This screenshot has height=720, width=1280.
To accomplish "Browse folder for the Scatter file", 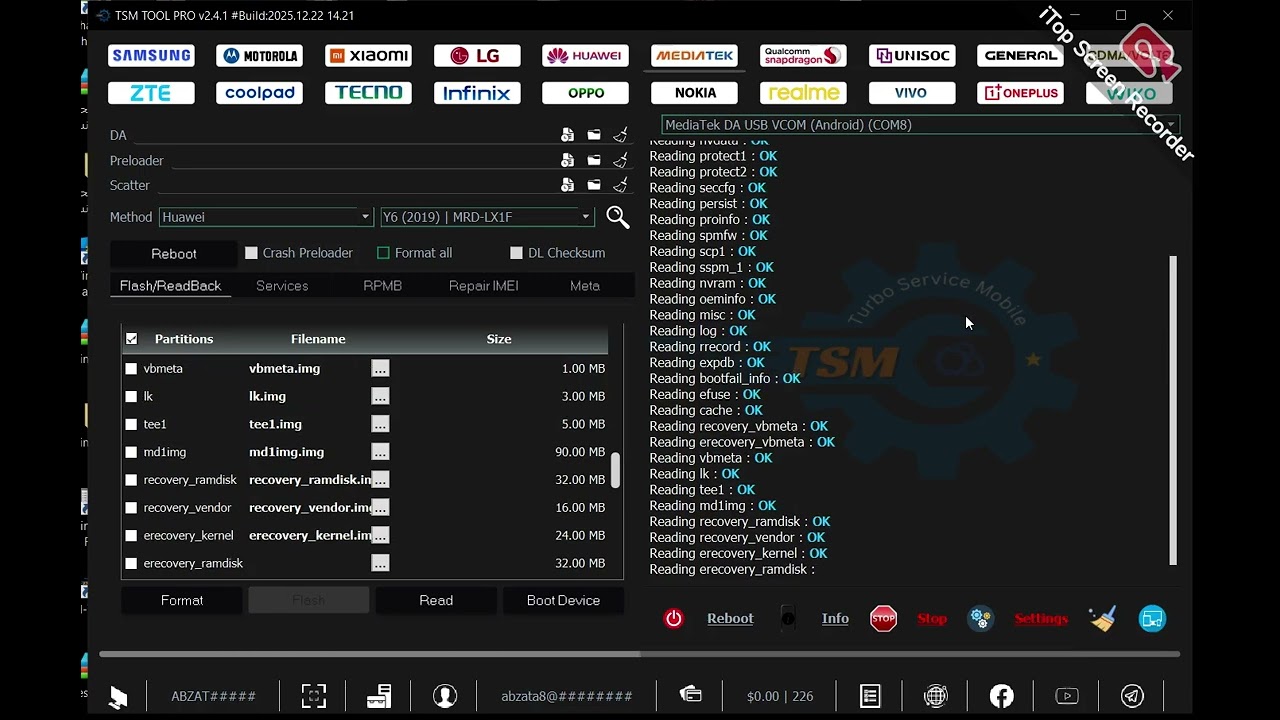I will click(x=594, y=185).
